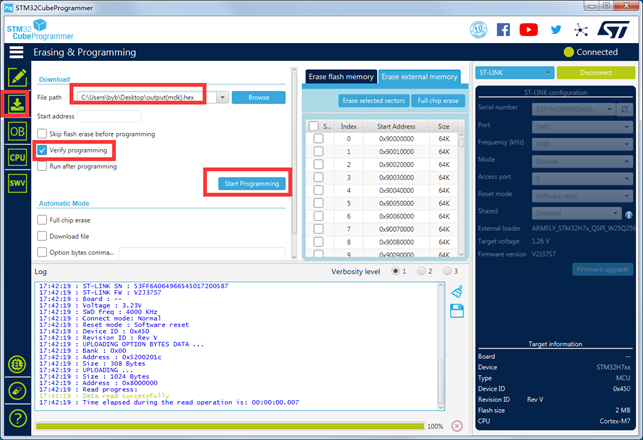
Task: Open Erasing & Programming download icon
Action: click(17, 105)
